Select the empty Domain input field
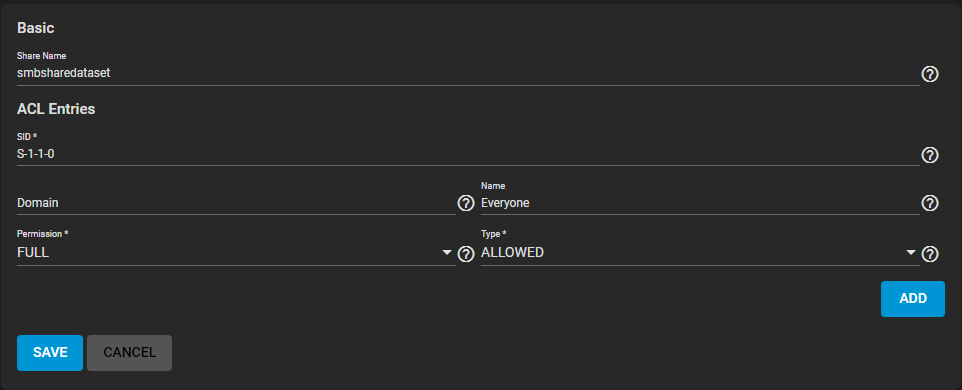Image resolution: width=962 pixels, height=390 pixels. point(236,202)
